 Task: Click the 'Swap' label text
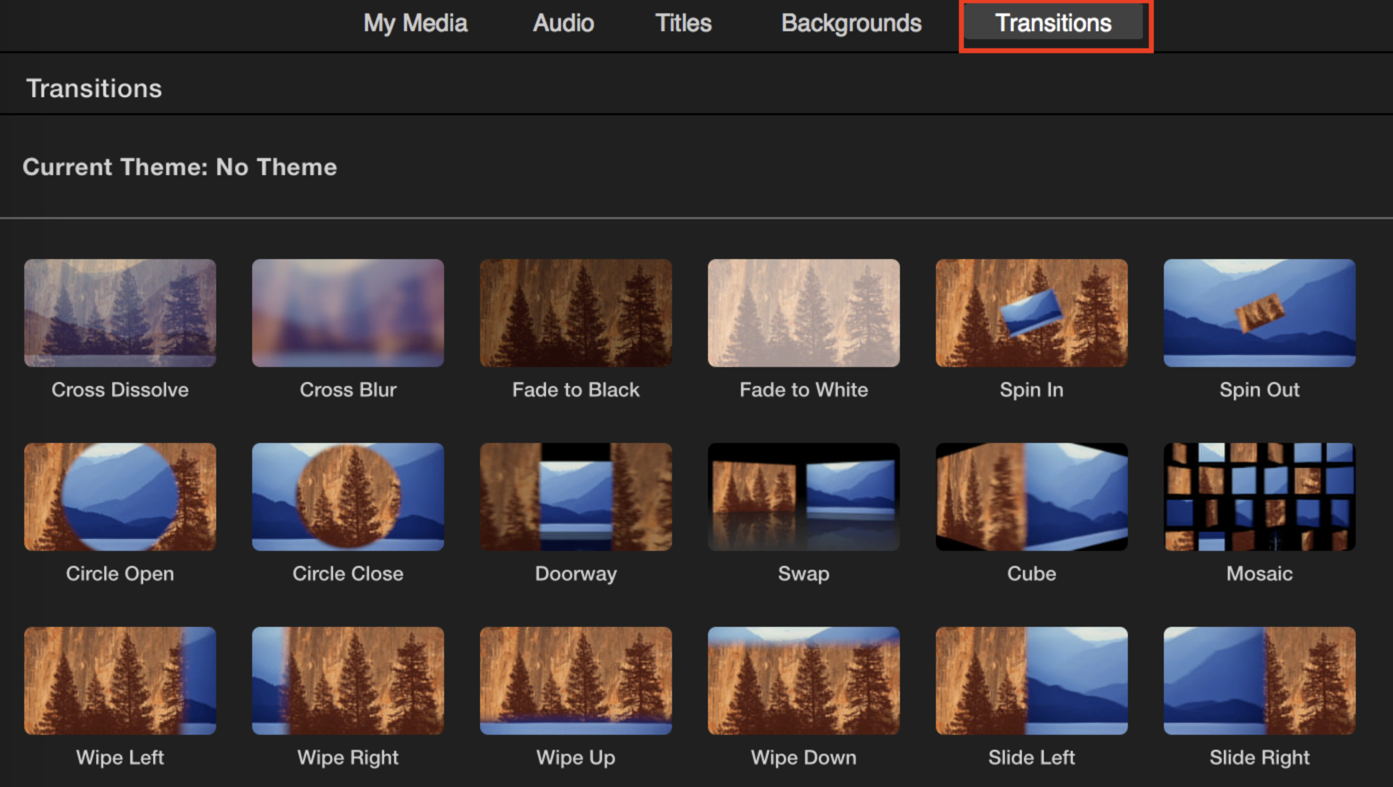804,574
